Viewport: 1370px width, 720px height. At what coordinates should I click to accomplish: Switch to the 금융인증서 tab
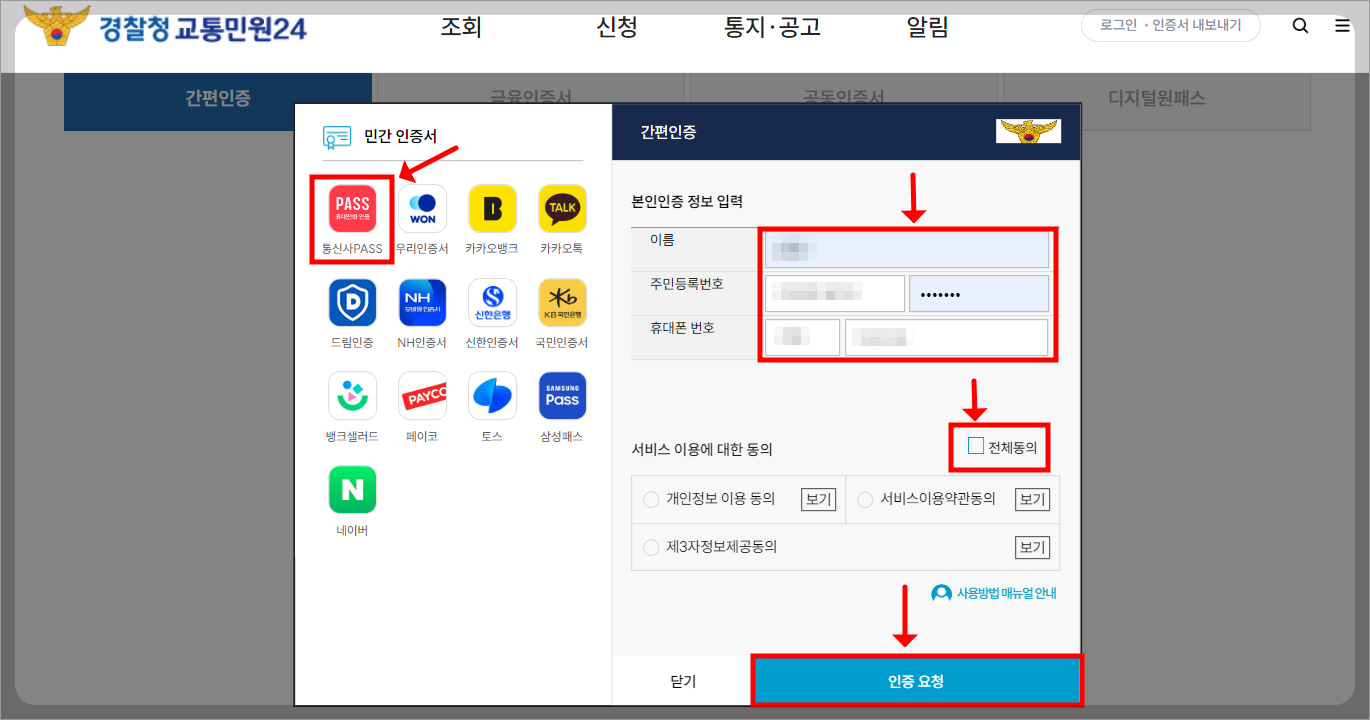pos(528,92)
